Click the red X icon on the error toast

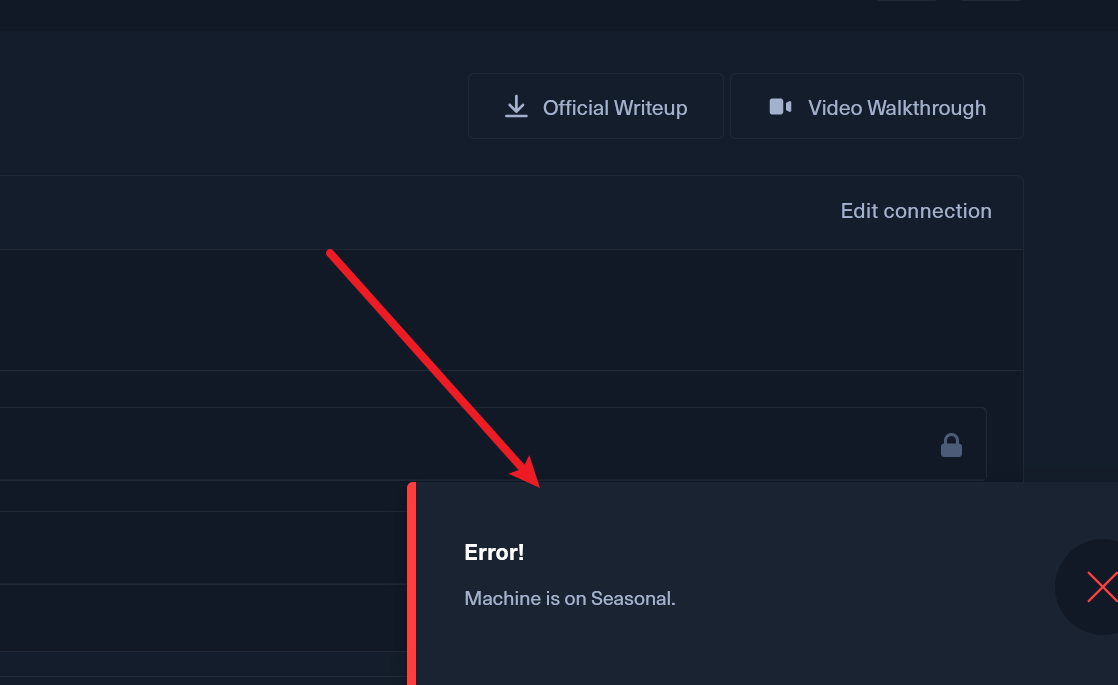(x=1102, y=587)
